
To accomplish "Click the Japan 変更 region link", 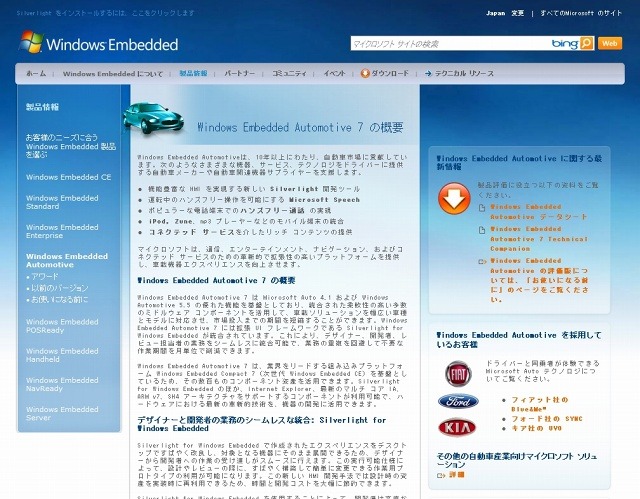I will point(505,13).
